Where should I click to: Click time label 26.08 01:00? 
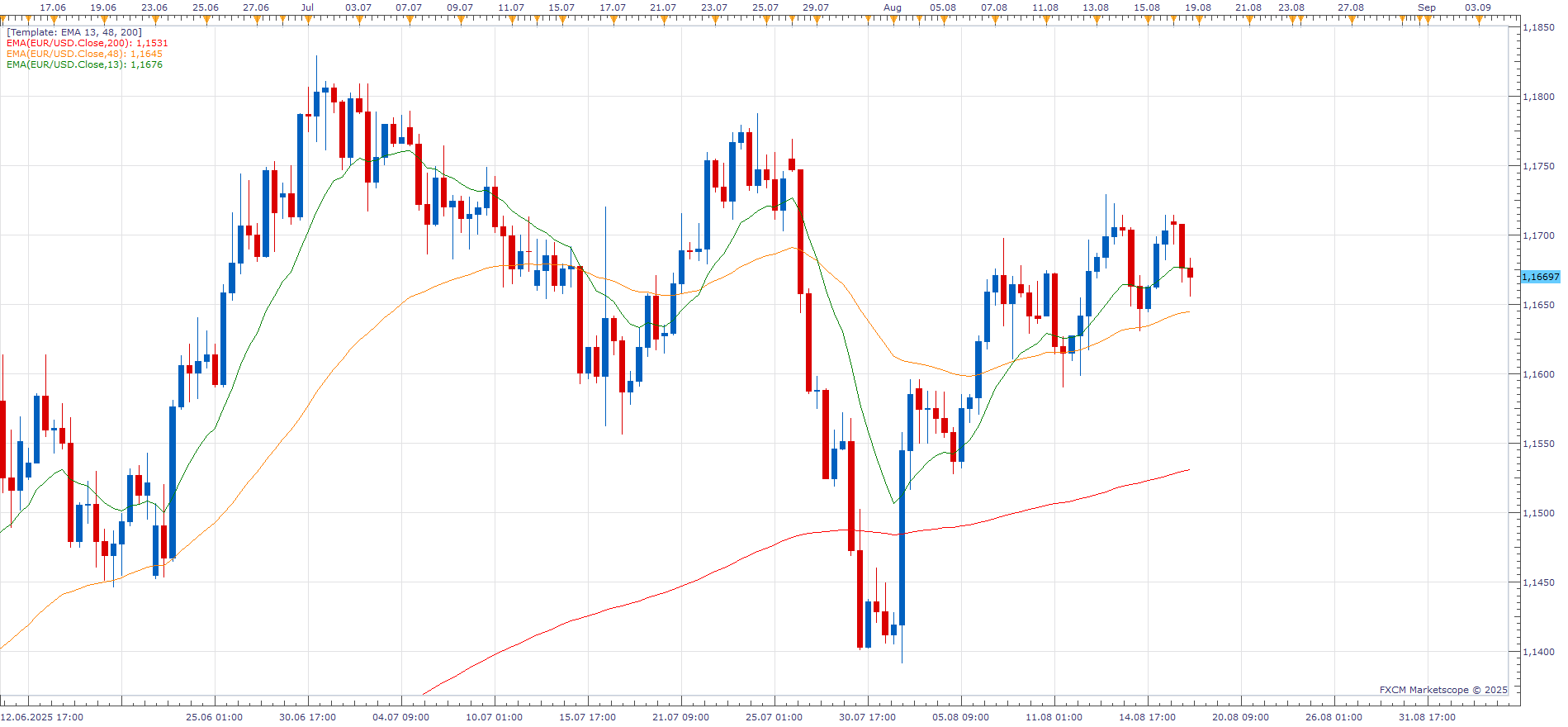pos(1334,717)
